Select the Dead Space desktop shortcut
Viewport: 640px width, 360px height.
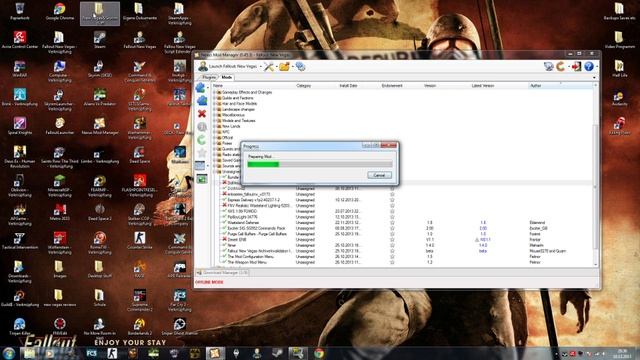coord(139,155)
